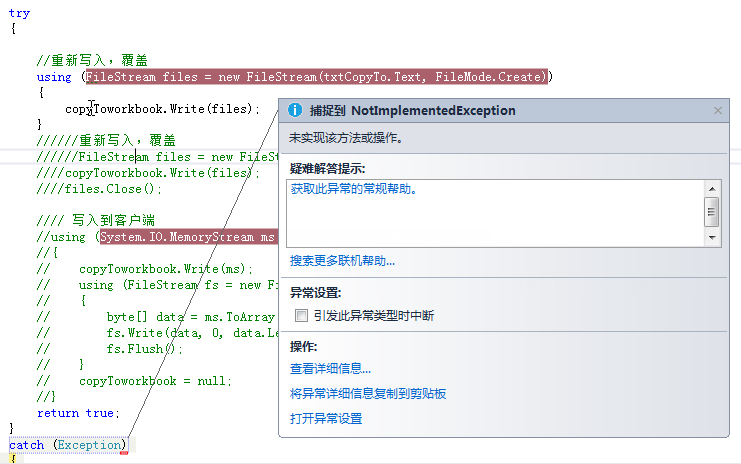Place cursor in copyToworkbook.Write(files) line
The height and width of the screenshot is (464, 741).
163,109
